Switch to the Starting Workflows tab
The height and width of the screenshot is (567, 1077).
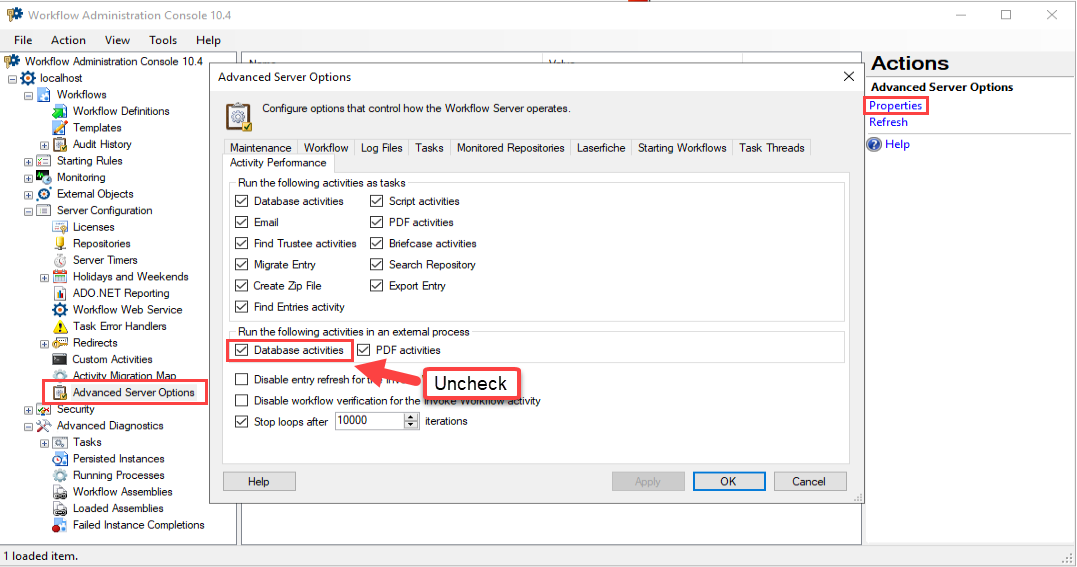point(682,148)
